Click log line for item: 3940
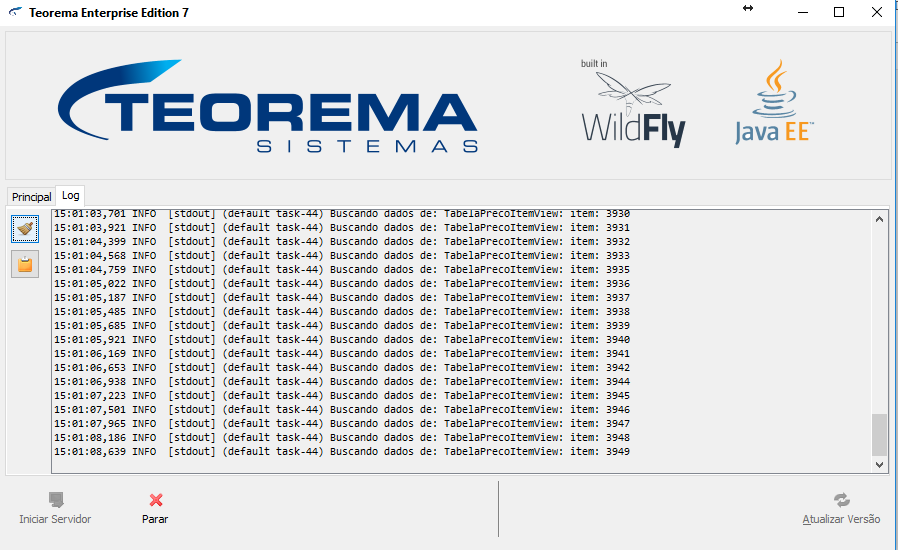The width and height of the screenshot is (898, 550). click(x=342, y=340)
